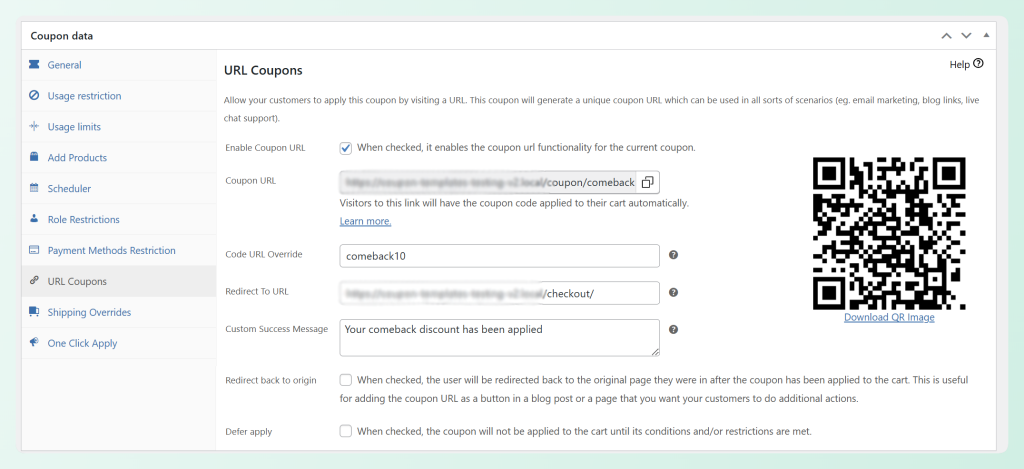This screenshot has height=469, width=1024.
Task: Click the Add Products bag icon
Action: [34, 157]
